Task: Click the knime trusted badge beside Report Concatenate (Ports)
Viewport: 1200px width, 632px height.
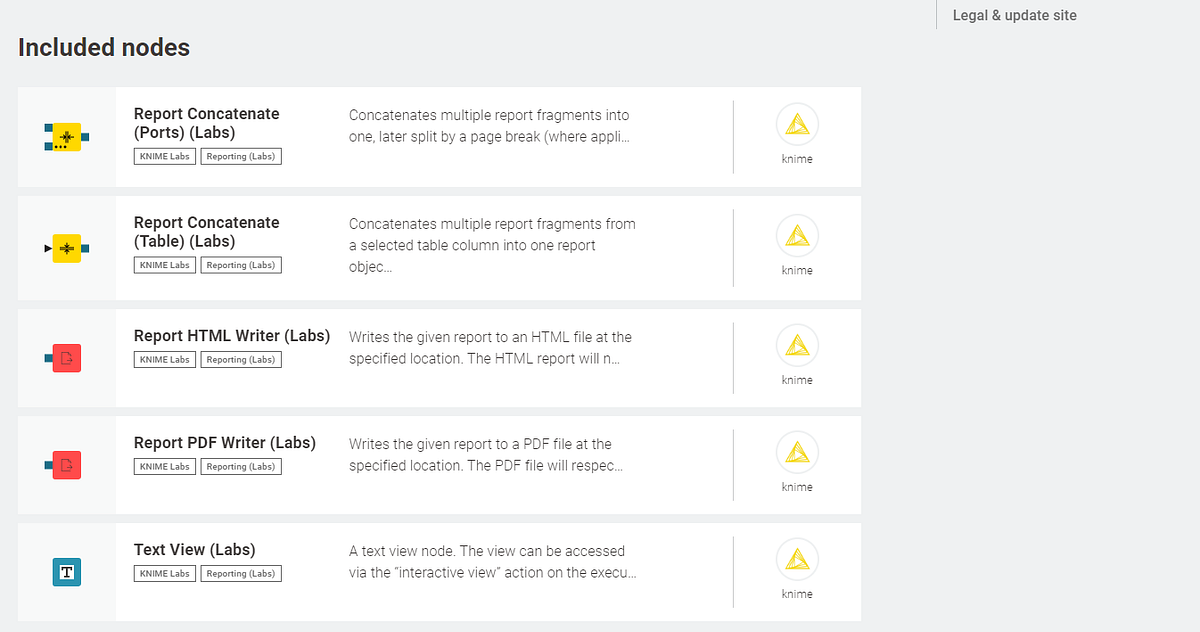Action: pos(797,124)
